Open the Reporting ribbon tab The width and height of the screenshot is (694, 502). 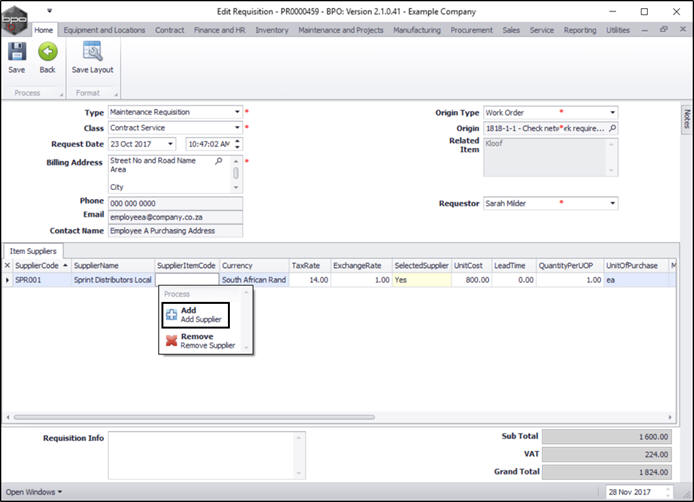pos(580,30)
